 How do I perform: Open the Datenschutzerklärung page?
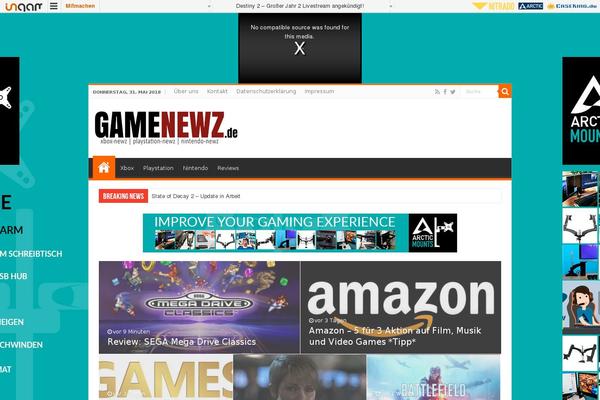point(266,91)
